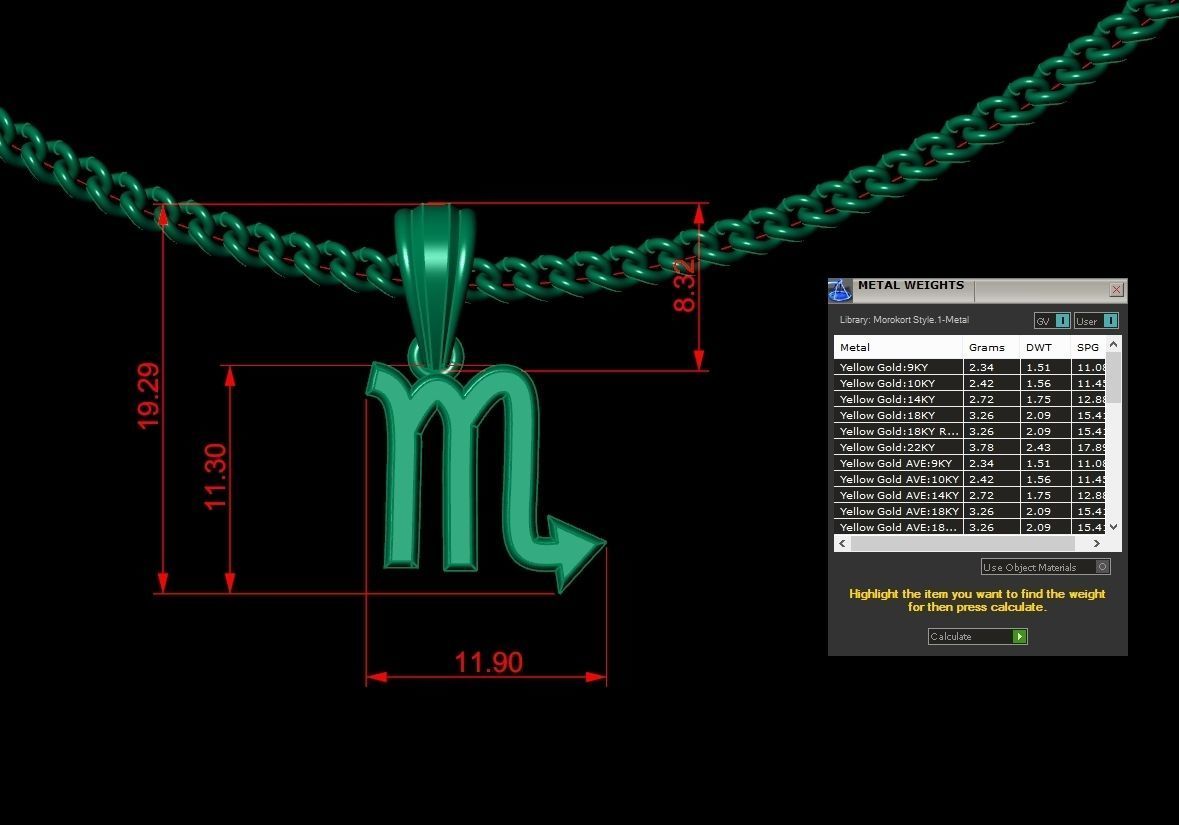Click the vertical scrollbar thumb
1179x825 pixels.
pos(1114,378)
